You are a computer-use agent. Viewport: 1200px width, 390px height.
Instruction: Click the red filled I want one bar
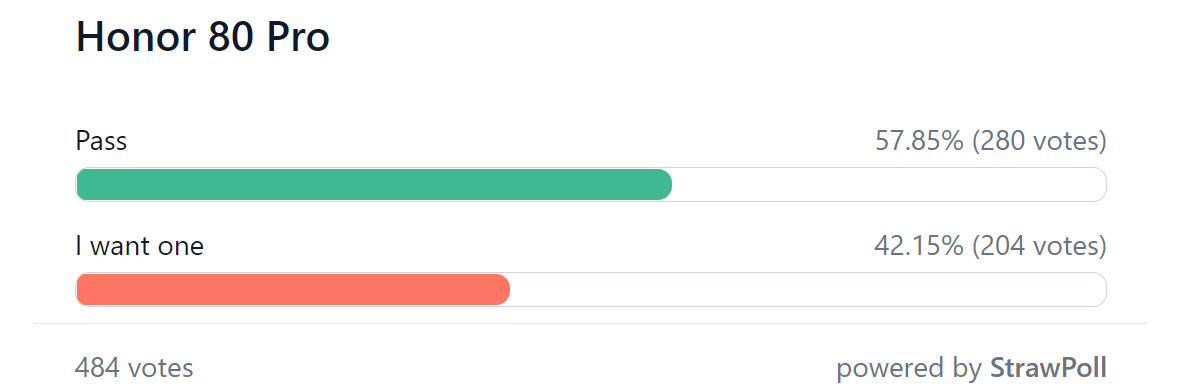(293, 290)
